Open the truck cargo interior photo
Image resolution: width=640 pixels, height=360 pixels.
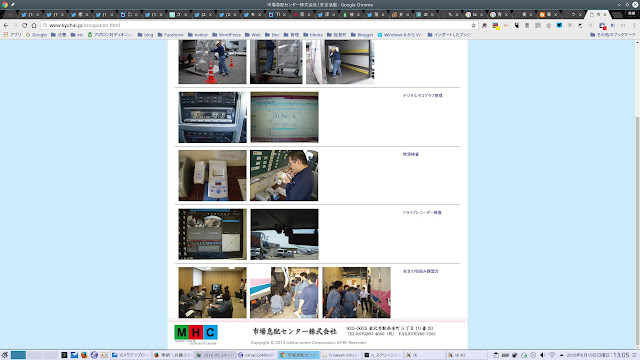pyautogui.click(x=340, y=62)
